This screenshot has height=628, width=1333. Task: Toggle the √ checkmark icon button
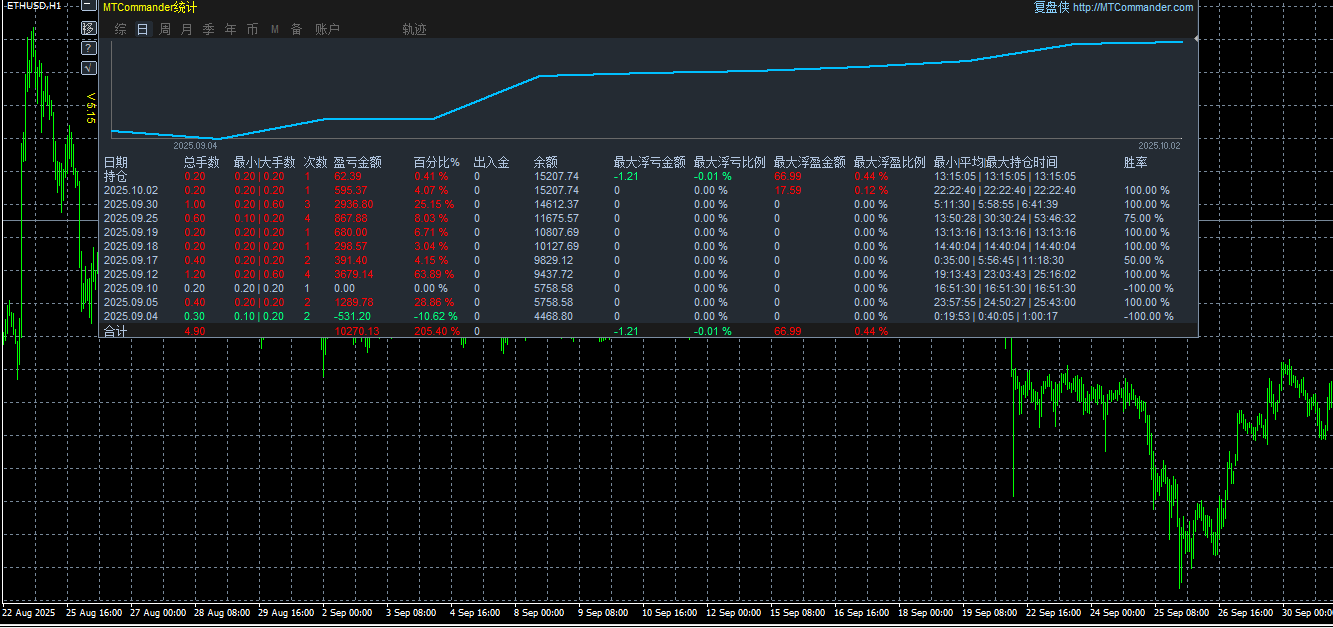tap(88, 67)
